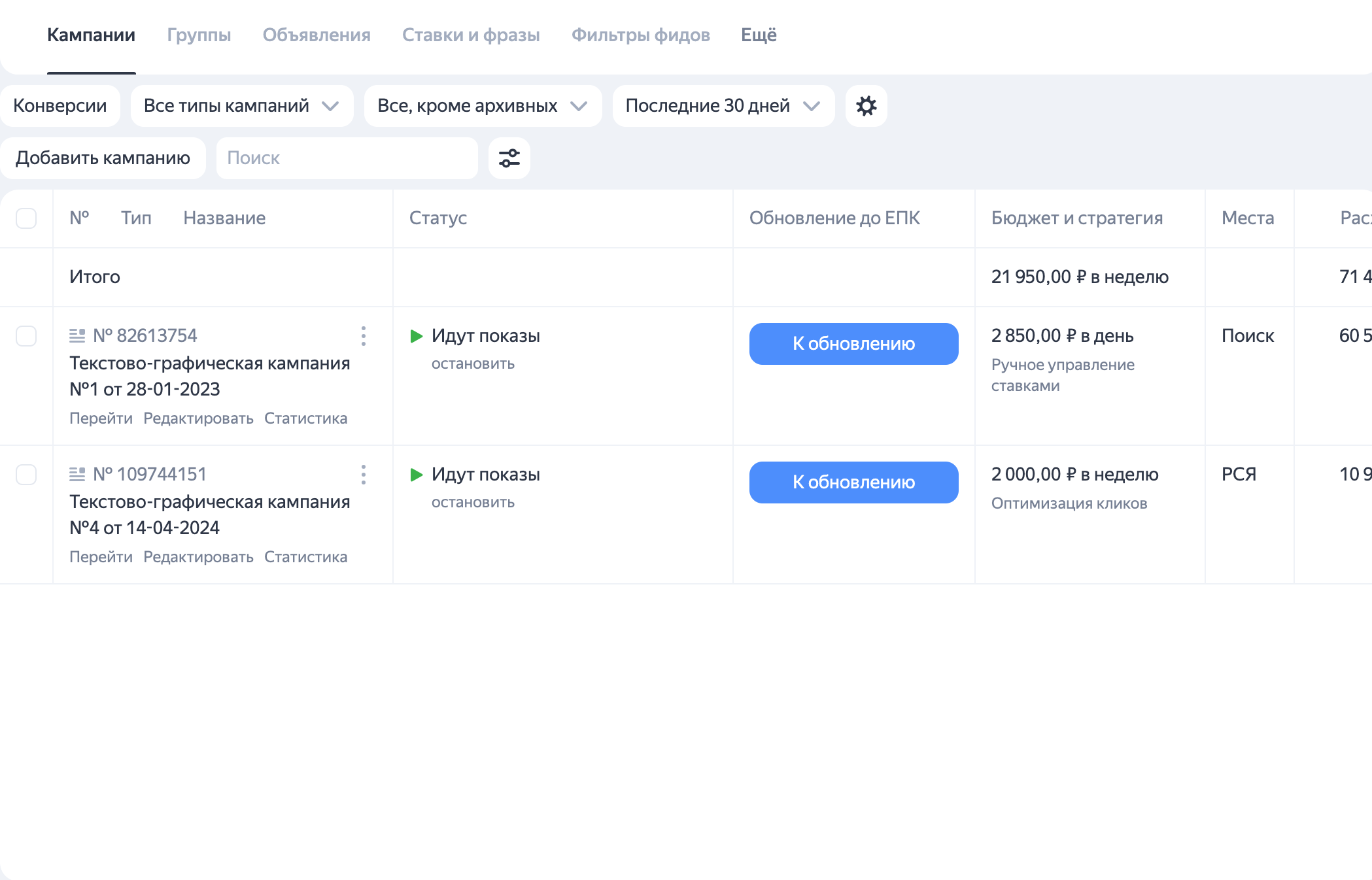Select checkbox for campaign № 109744151
The height and width of the screenshot is (880, 1372).
point(26,475)
